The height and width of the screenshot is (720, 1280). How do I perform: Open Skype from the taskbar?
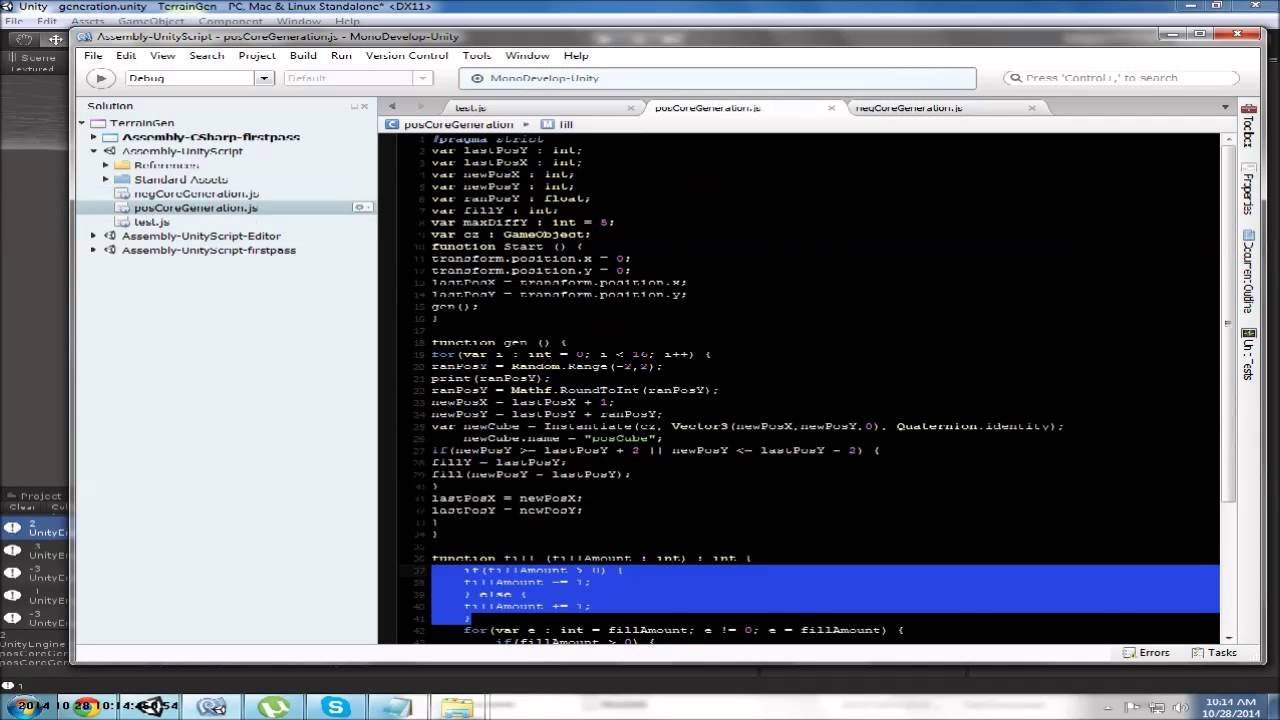click(334, 707)
